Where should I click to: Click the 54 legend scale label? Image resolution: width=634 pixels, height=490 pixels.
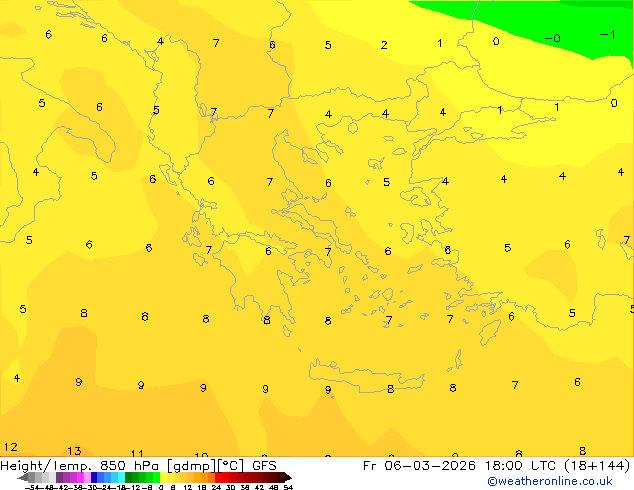(288, 487)
